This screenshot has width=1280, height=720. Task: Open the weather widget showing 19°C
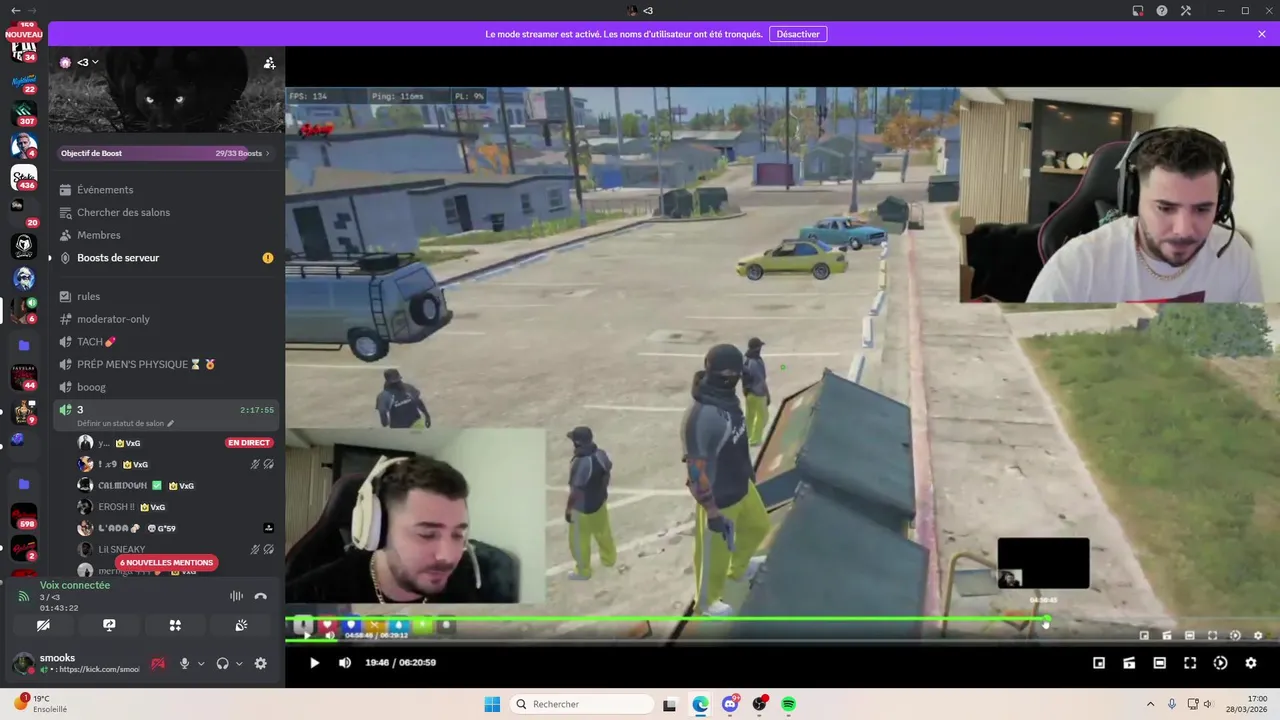coord(40,704)
